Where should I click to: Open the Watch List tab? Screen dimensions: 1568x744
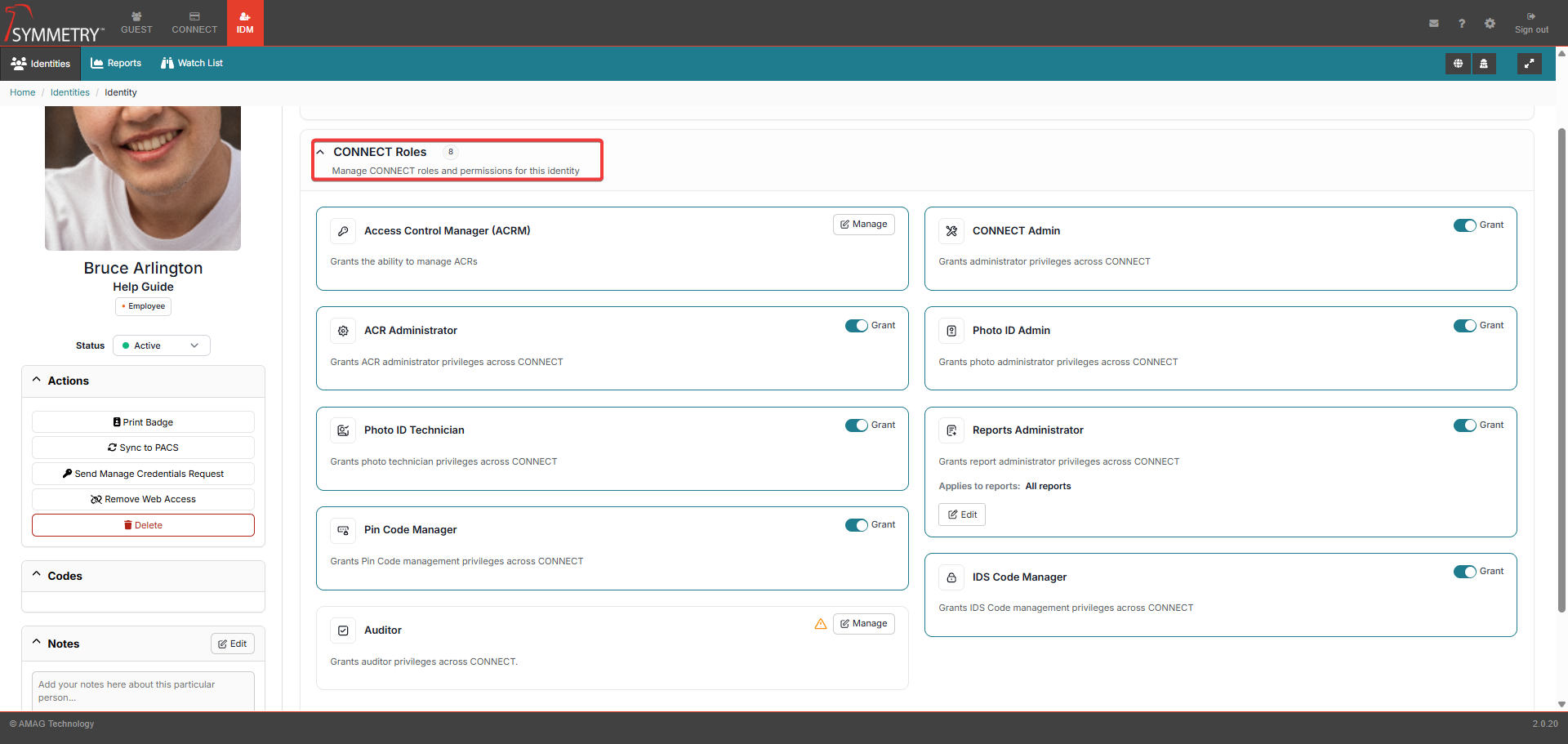pyautogui.click(x=192, y=64)
